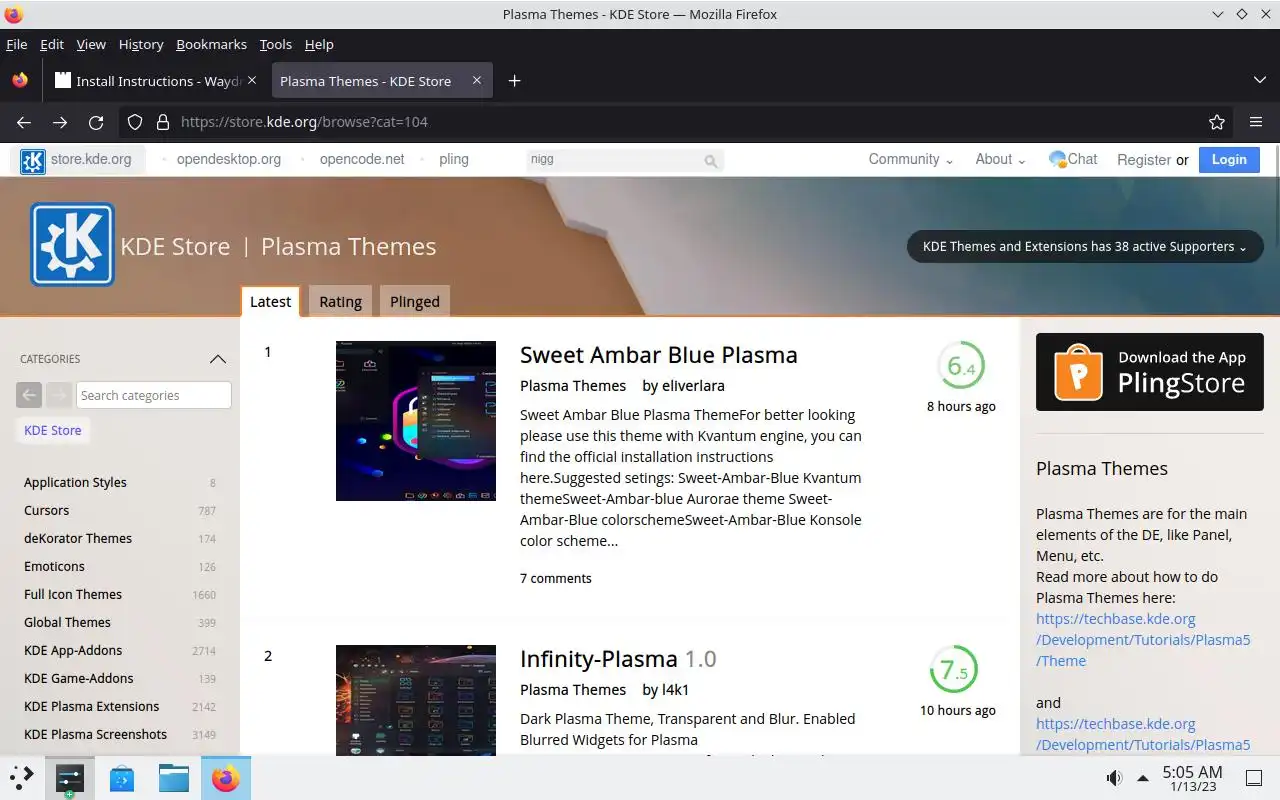1280x800 pixels.
Task: Click the show desktop icon
Action: [1254, 778]
